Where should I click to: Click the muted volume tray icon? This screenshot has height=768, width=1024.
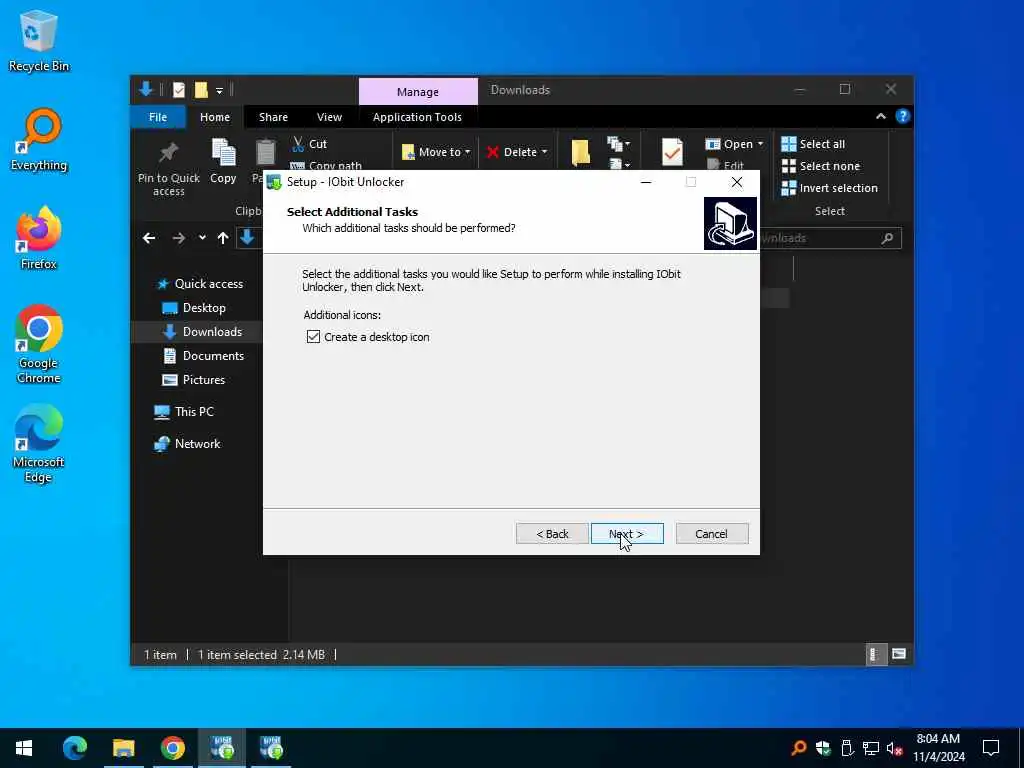[x=894, y=748]
